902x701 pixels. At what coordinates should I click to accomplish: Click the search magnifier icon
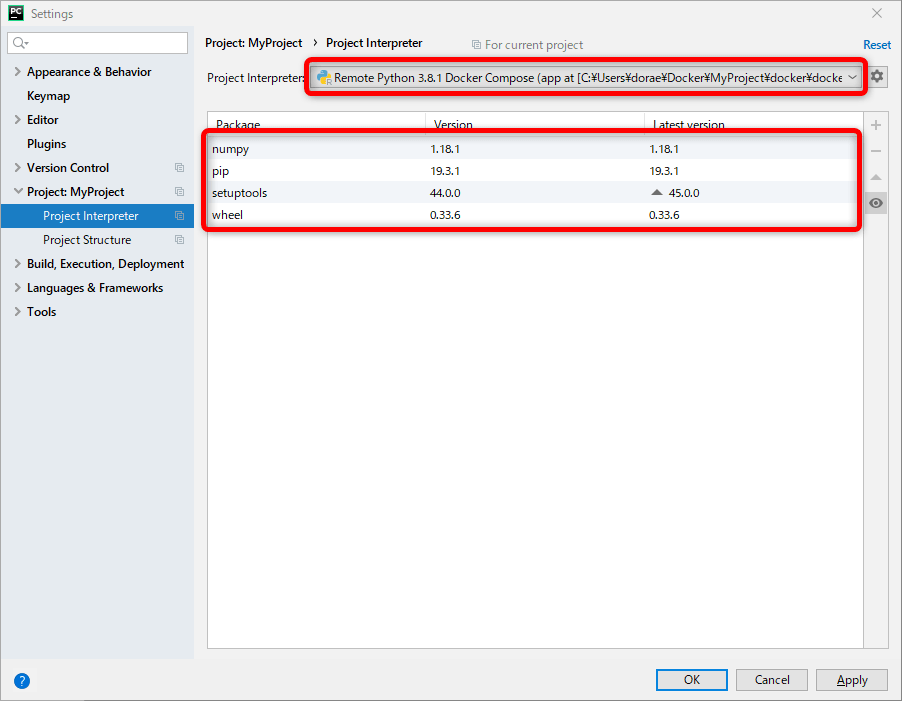tap(20, 43)
